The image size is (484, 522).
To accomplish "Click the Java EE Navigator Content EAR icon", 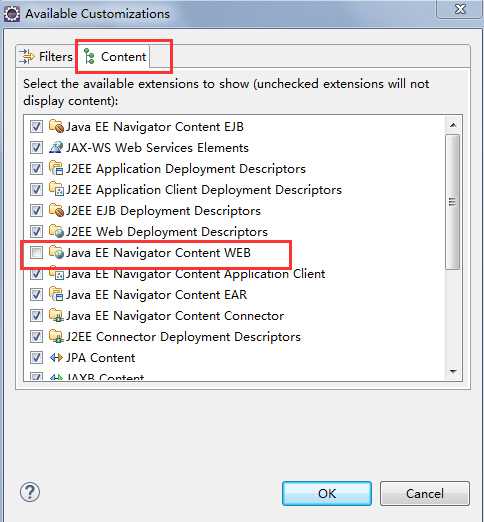I will (x=56, y=294).
